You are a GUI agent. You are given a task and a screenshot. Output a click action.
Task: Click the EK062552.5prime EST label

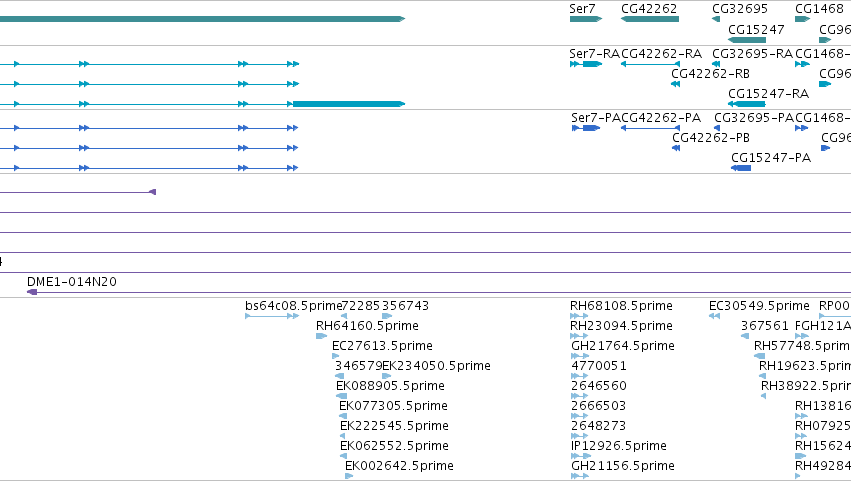click(x=395, y=446)
